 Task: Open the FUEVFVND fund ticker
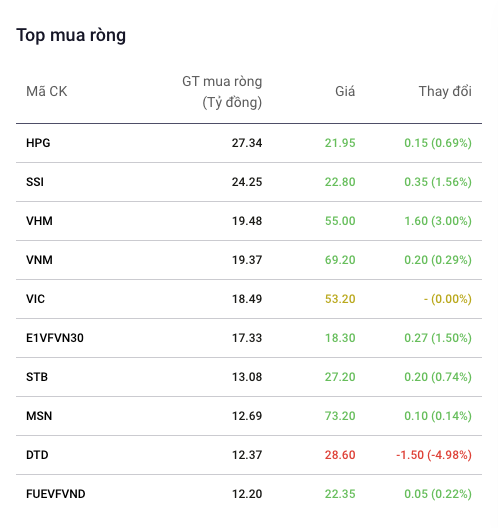pyautogui.click(x=56, y=494)
